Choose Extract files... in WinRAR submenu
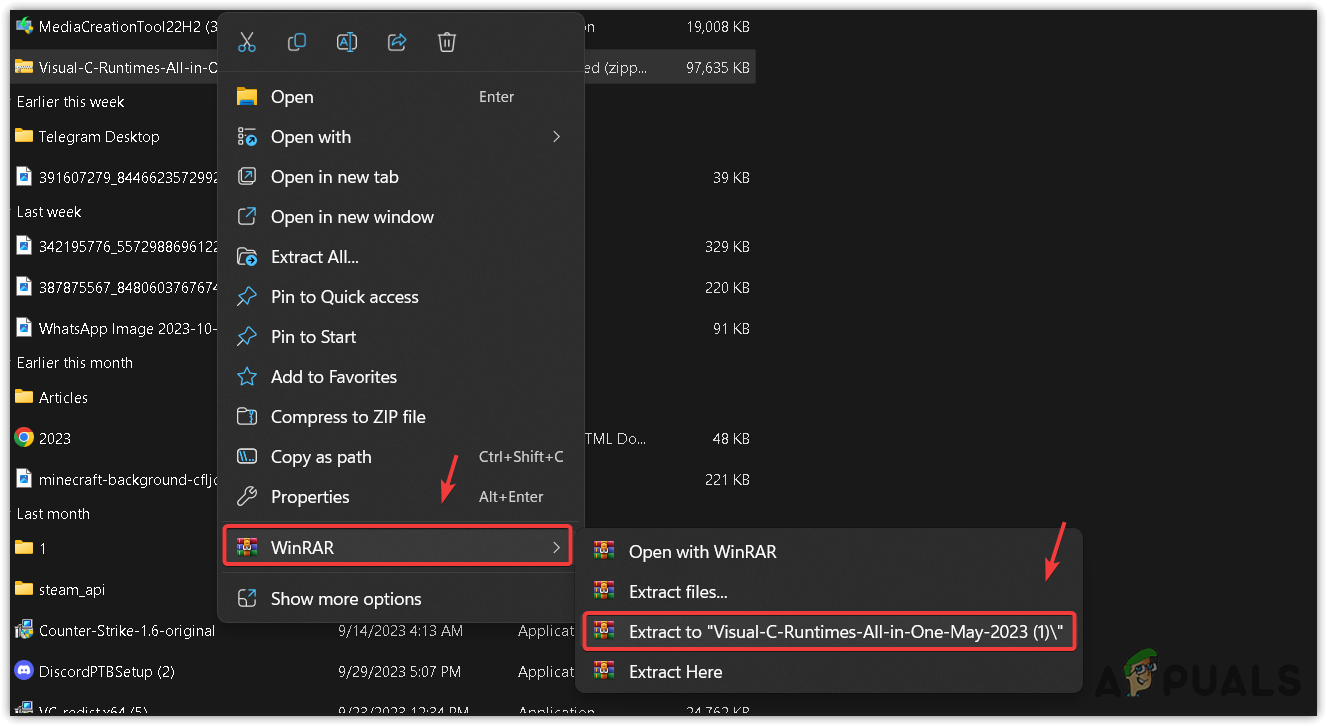Screen dimensions: 1327x726 click(x=829, y=592)
